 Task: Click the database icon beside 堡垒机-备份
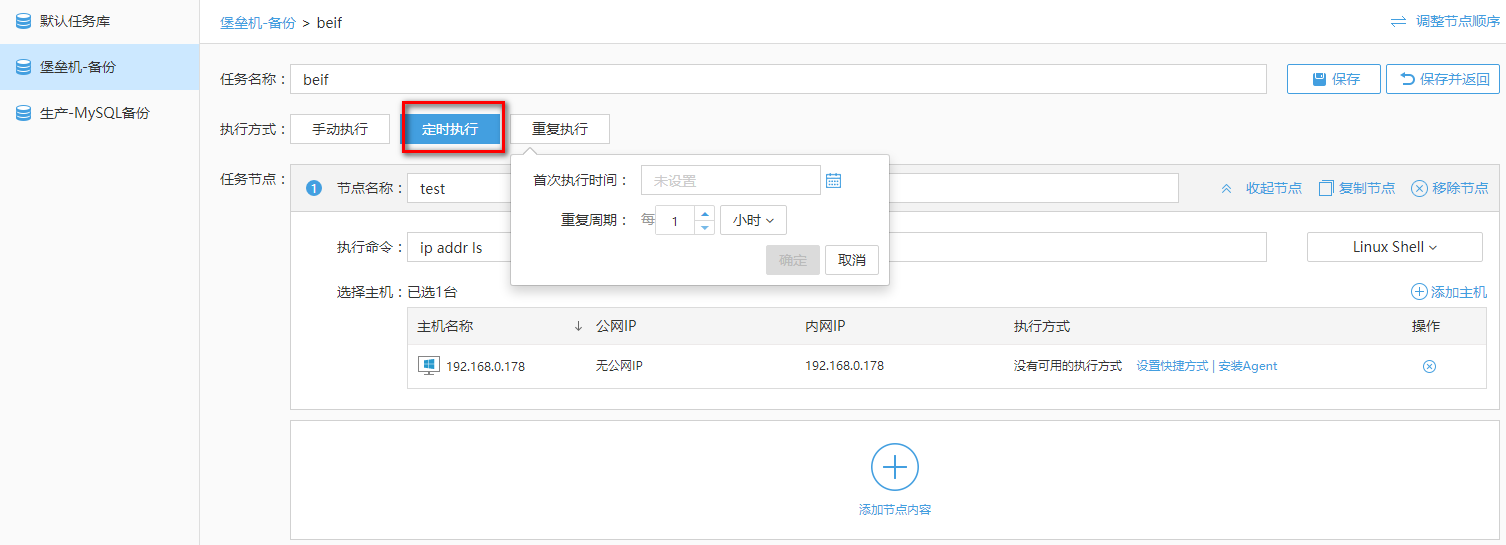24,67
